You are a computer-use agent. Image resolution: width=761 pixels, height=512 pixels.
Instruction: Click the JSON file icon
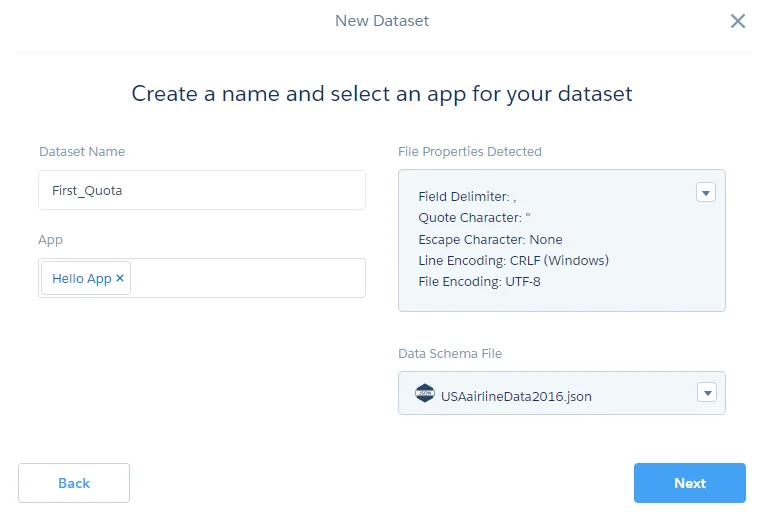click(x=424, y=395)
